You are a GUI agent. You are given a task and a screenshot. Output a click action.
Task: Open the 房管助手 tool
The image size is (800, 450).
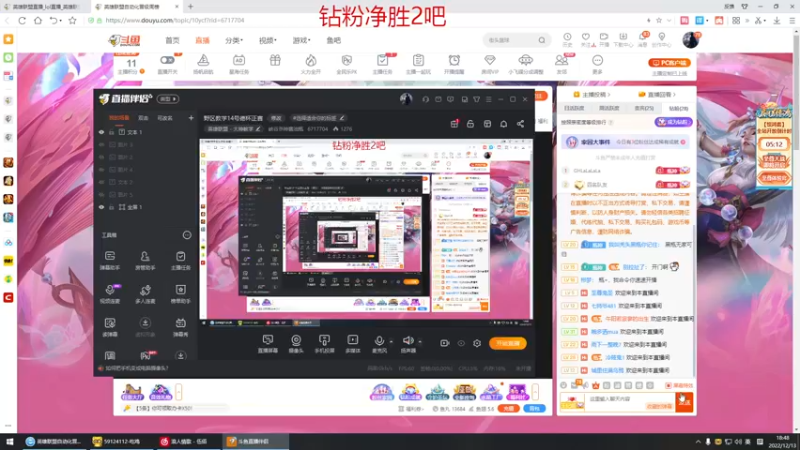145,260
